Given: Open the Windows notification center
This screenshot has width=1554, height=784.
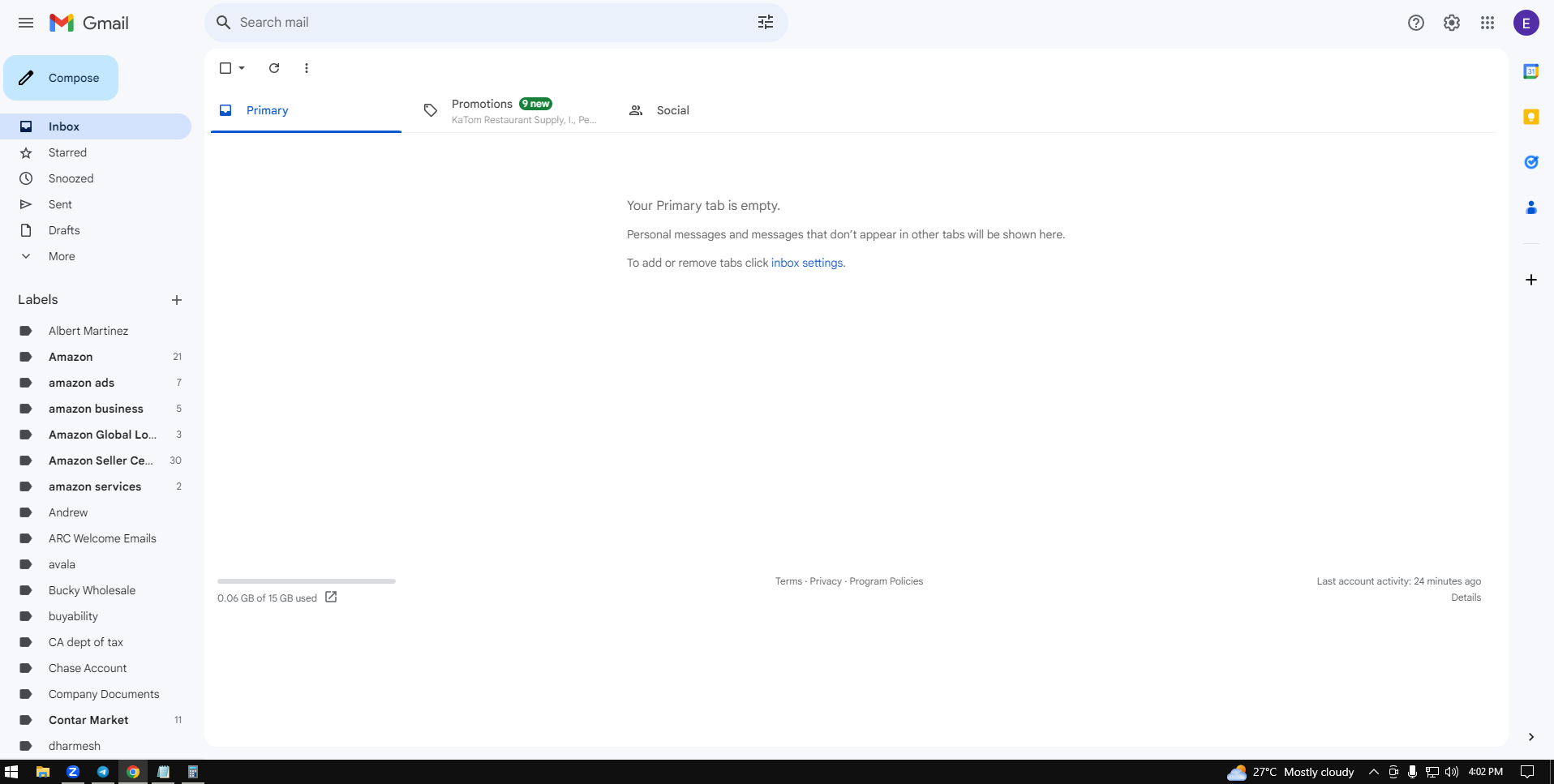Looking at the screenshot, I should click(1527, 772).
